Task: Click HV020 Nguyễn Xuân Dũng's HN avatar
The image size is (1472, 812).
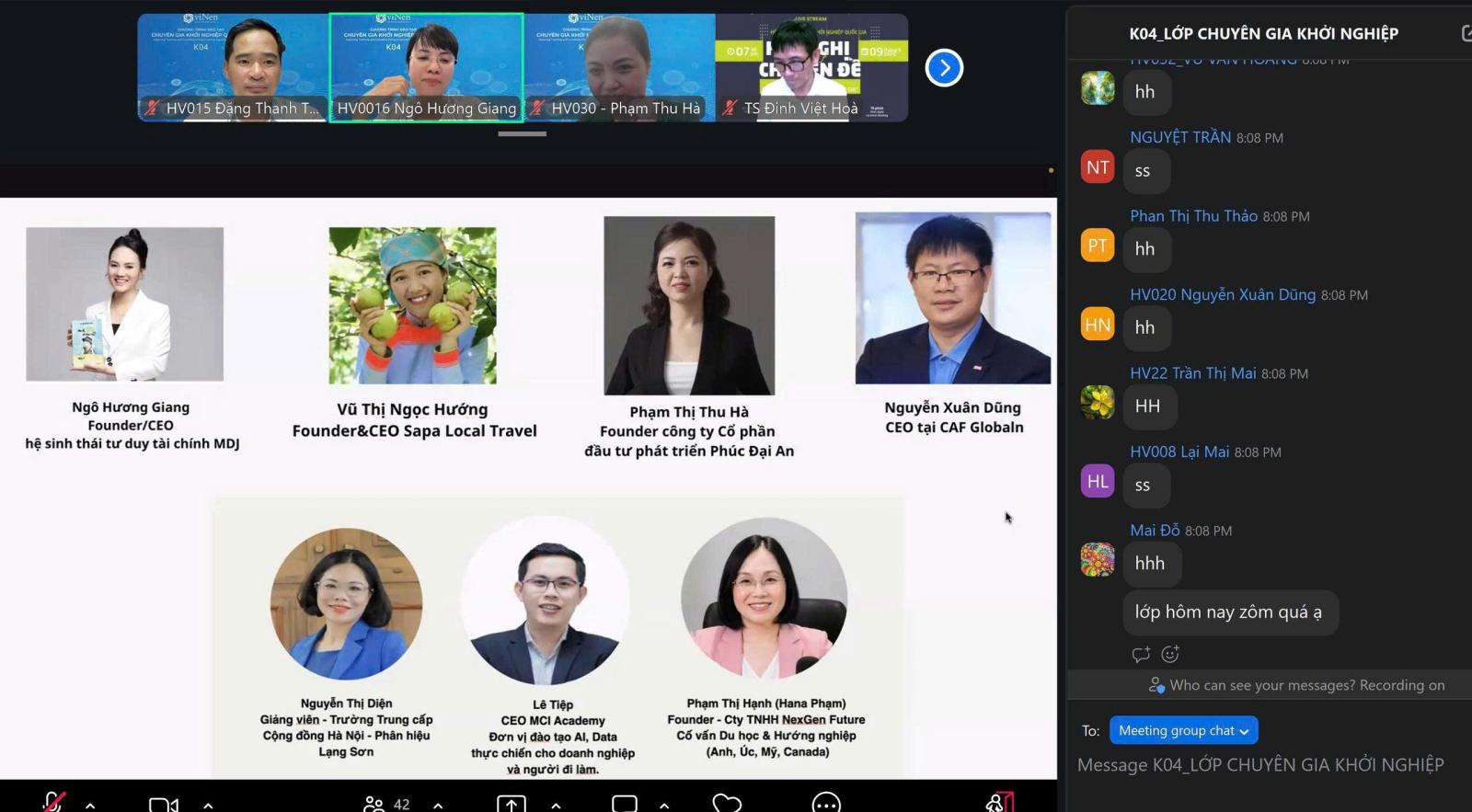Action: click(1098, 325)
